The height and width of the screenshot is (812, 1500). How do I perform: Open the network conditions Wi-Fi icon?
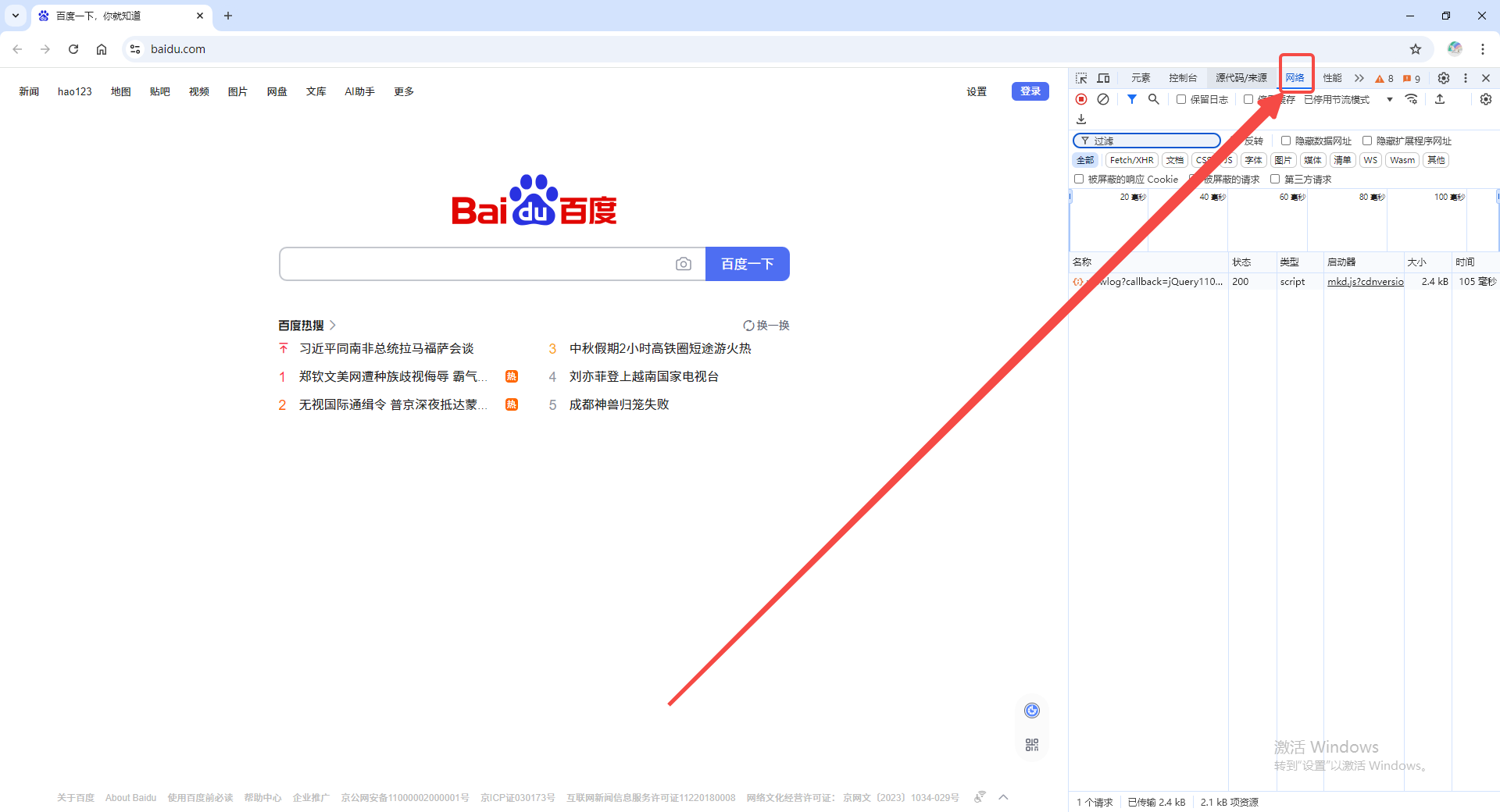[1411, 99]
